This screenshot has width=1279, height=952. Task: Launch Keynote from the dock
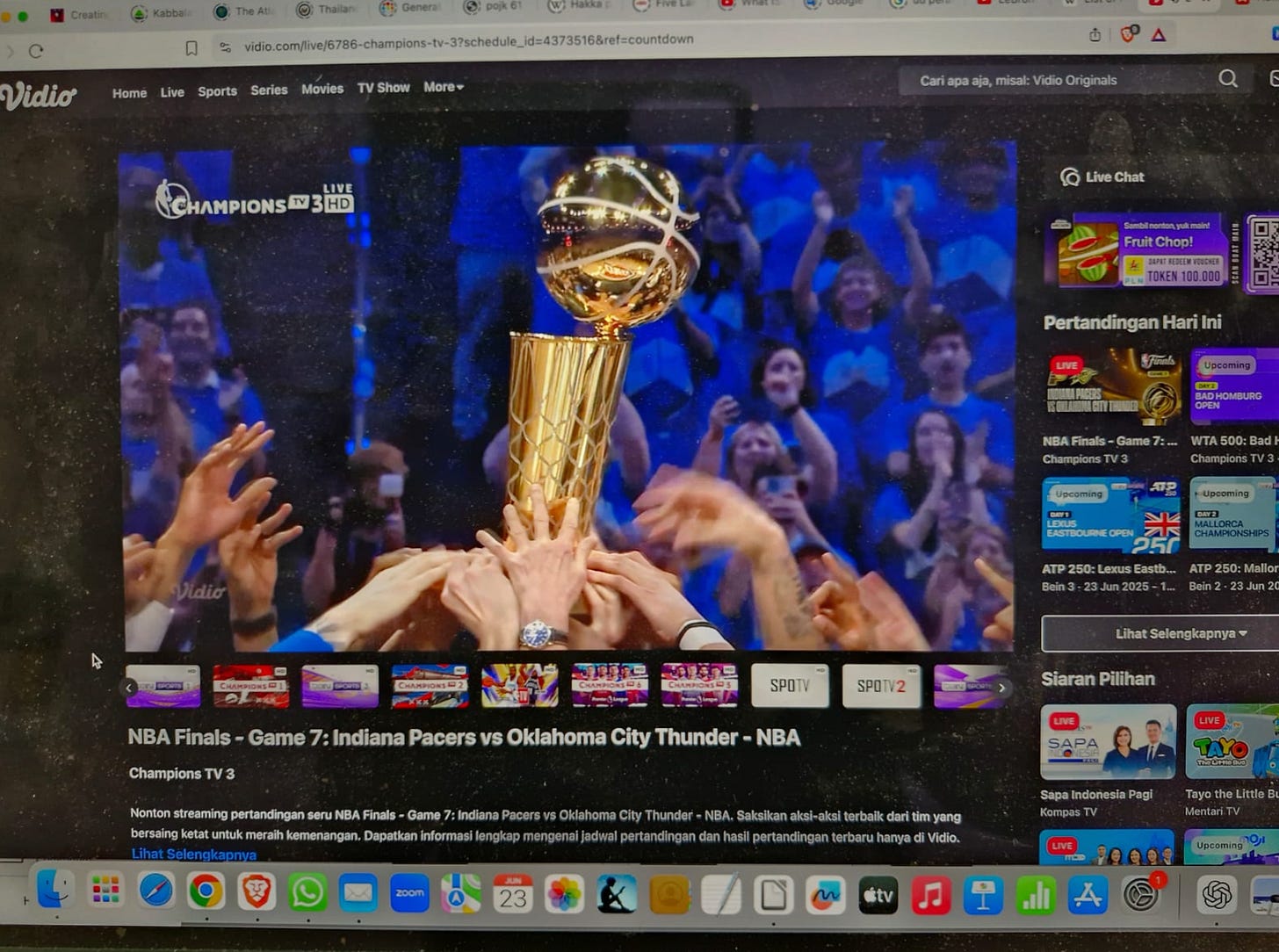tap(983, 896)
